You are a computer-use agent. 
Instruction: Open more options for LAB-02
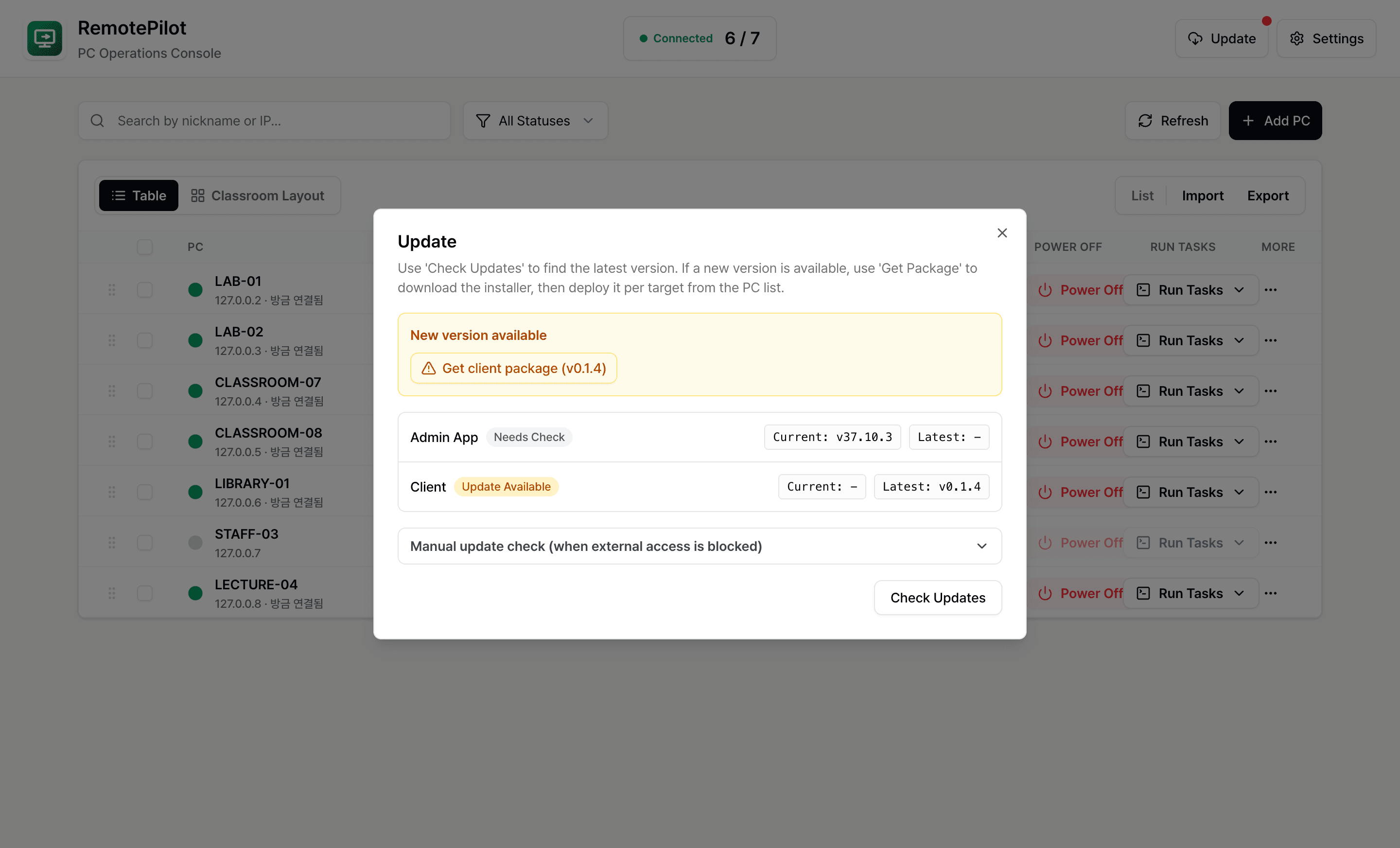[x=1271, y=340]
